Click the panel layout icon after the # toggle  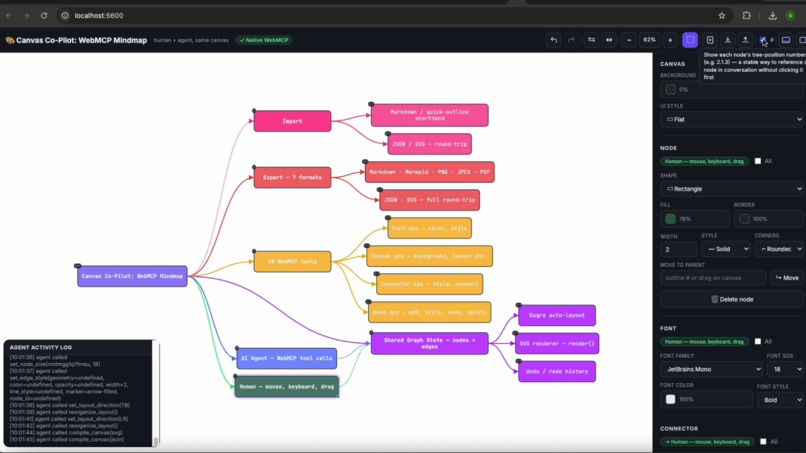tap(786, 40)
